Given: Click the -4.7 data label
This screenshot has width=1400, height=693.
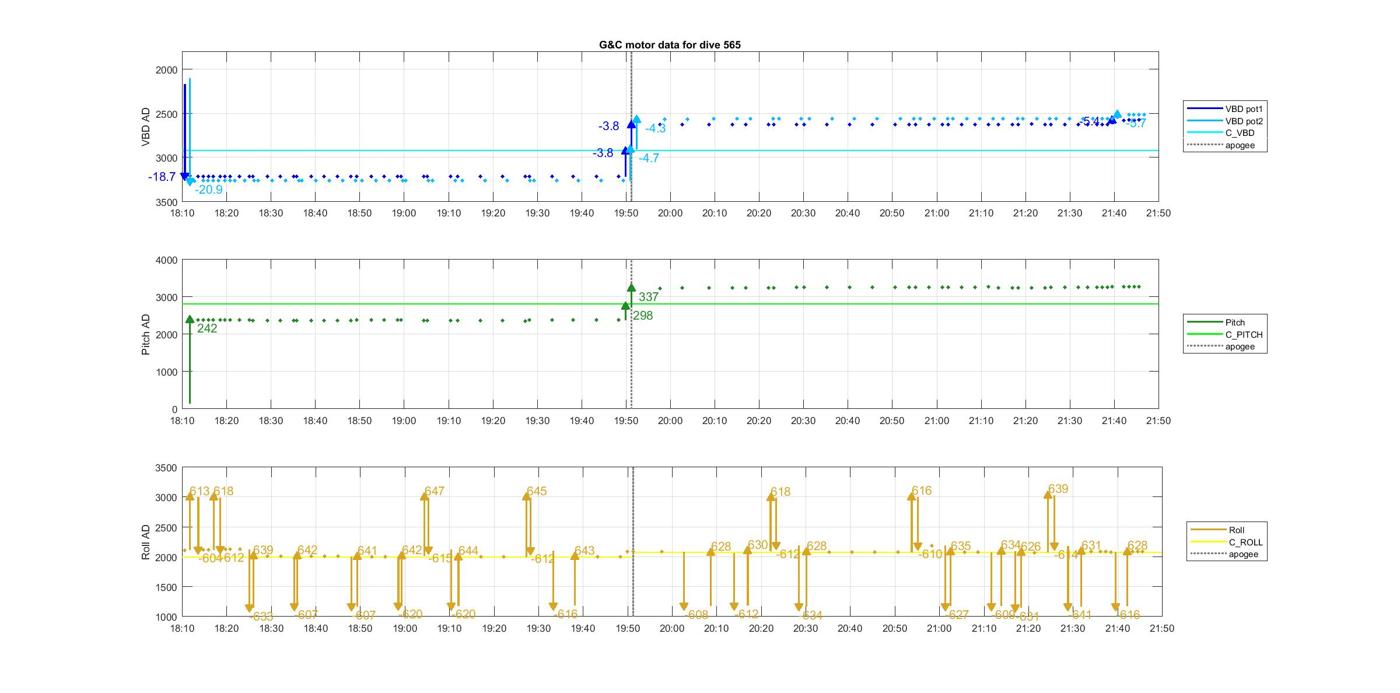Looking at the screenshot, I should (x=649, y=158).
